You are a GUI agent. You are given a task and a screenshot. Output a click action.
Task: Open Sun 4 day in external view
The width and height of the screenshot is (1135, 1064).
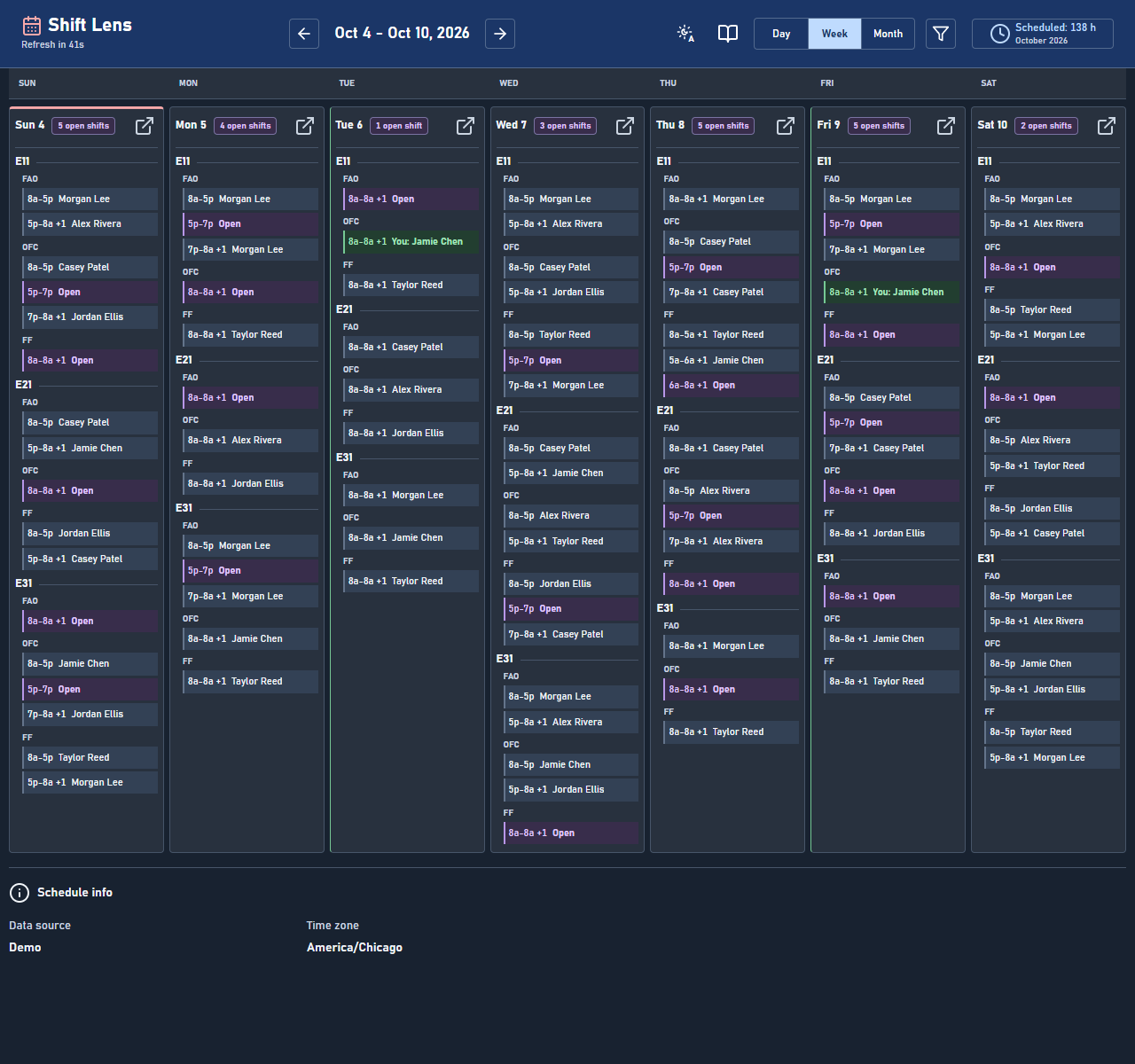coord(145,126)
